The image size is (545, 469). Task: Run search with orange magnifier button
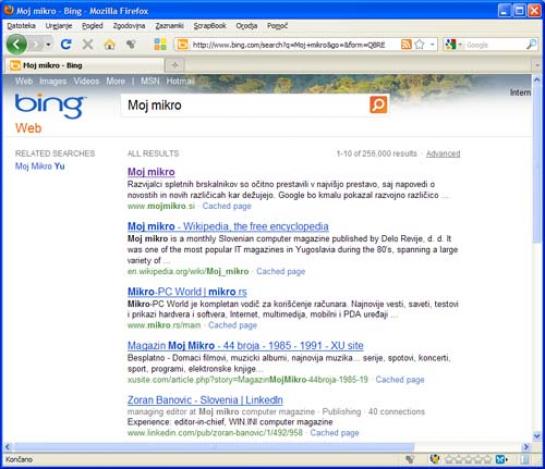pos(378,105)
